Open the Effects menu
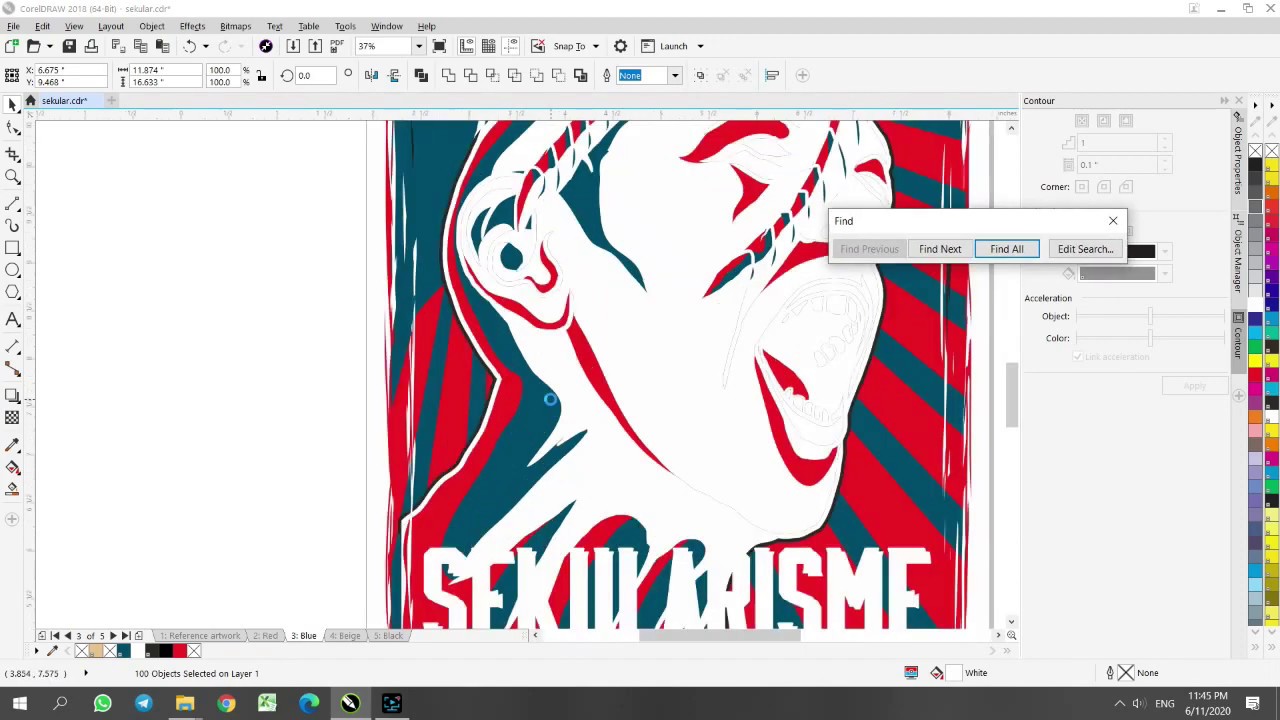Image resolution: width=1280 pixels, height=720 pixels. (192, 26)
